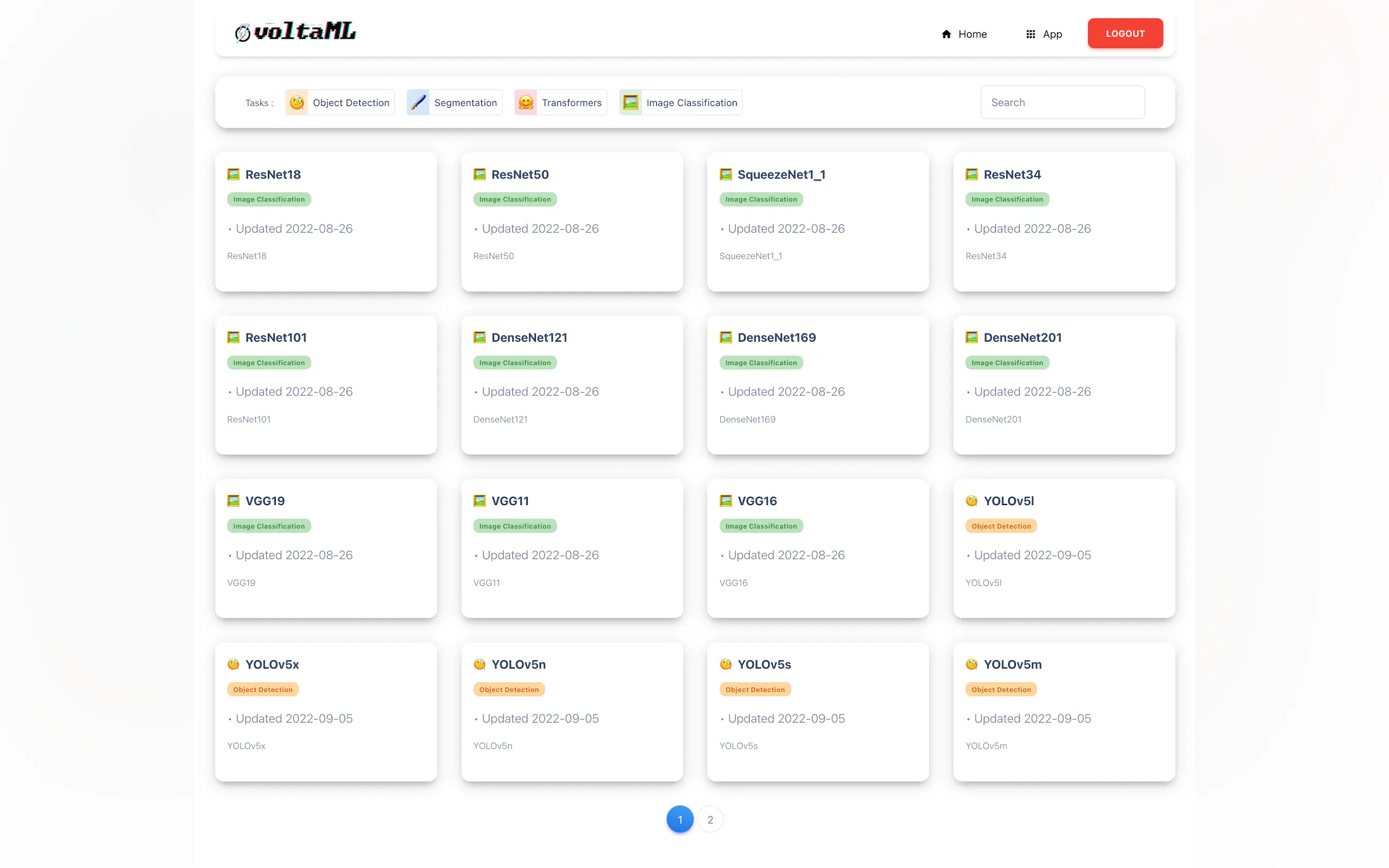Open the VGG16 model card
Screen dimensions: 1389x868
817,548
